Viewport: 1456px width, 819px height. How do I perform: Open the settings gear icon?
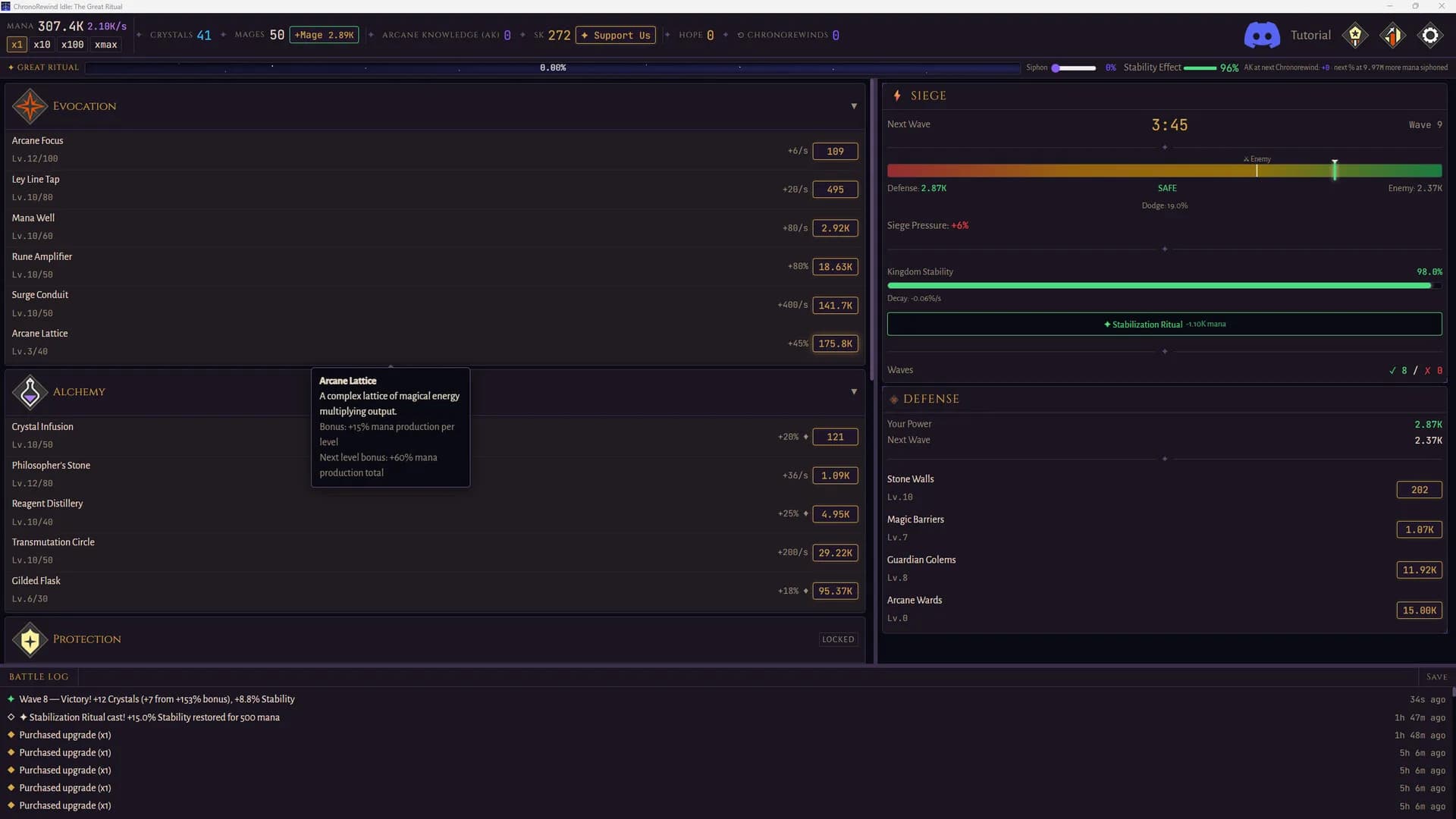[x=1430, y=35]
